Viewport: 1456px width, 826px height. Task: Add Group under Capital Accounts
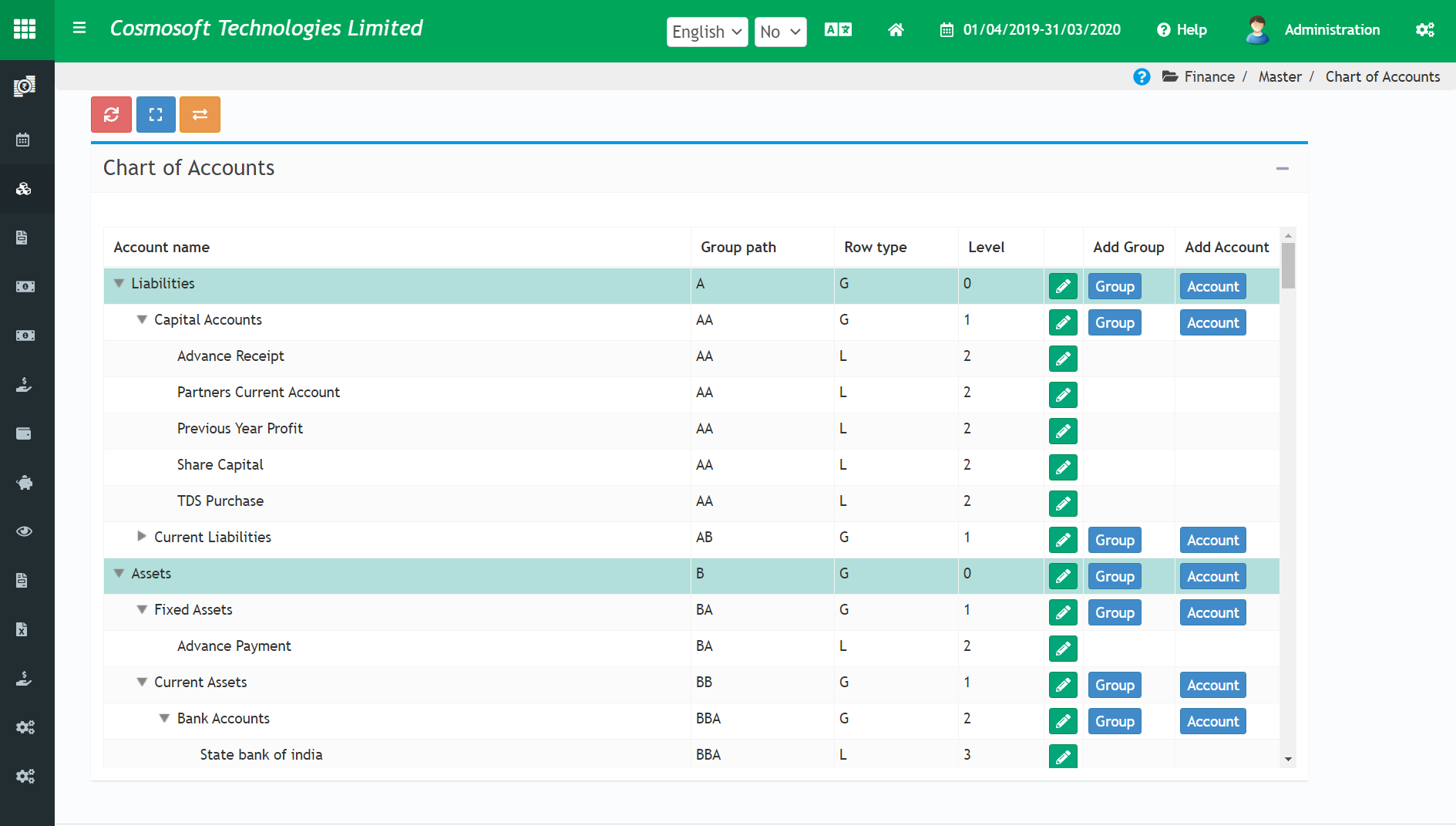click(1115, 322)
